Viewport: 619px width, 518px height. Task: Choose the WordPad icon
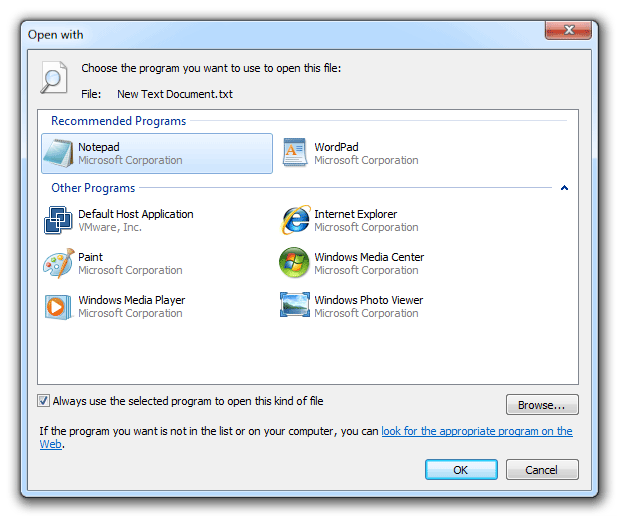click(x=295, y=152)
